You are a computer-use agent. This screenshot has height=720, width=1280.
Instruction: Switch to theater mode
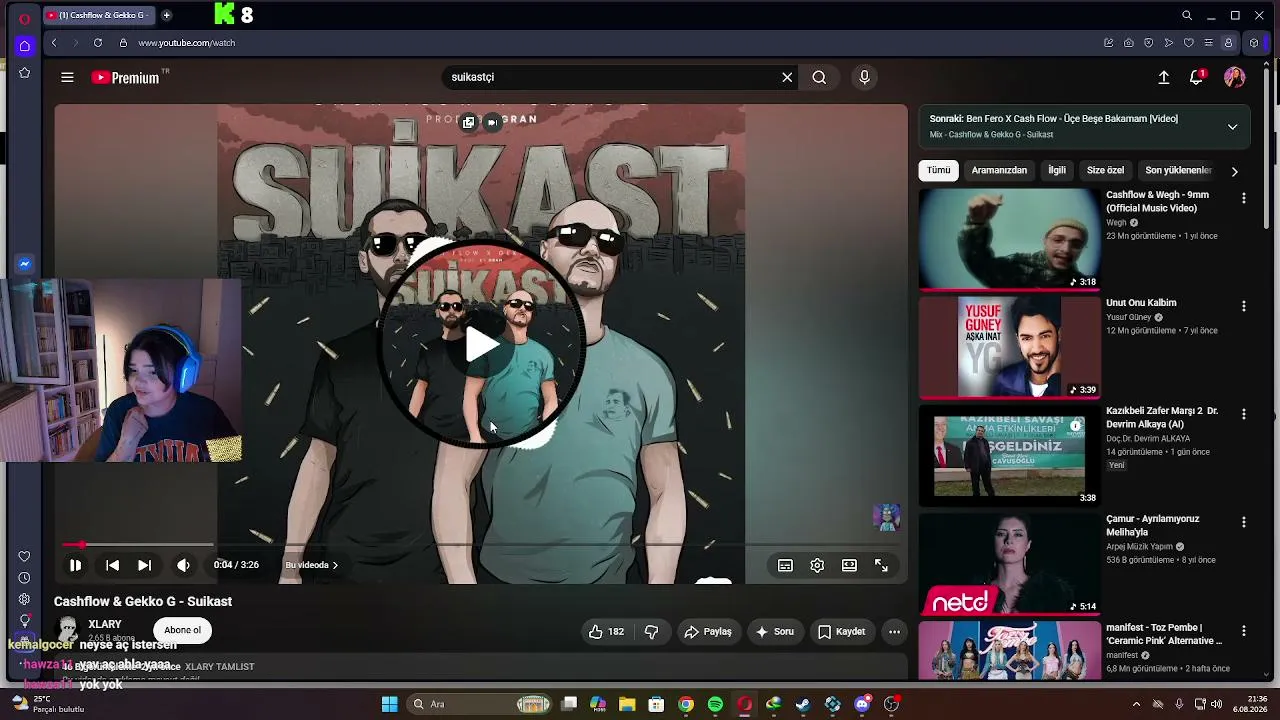(x=849, y=565)
